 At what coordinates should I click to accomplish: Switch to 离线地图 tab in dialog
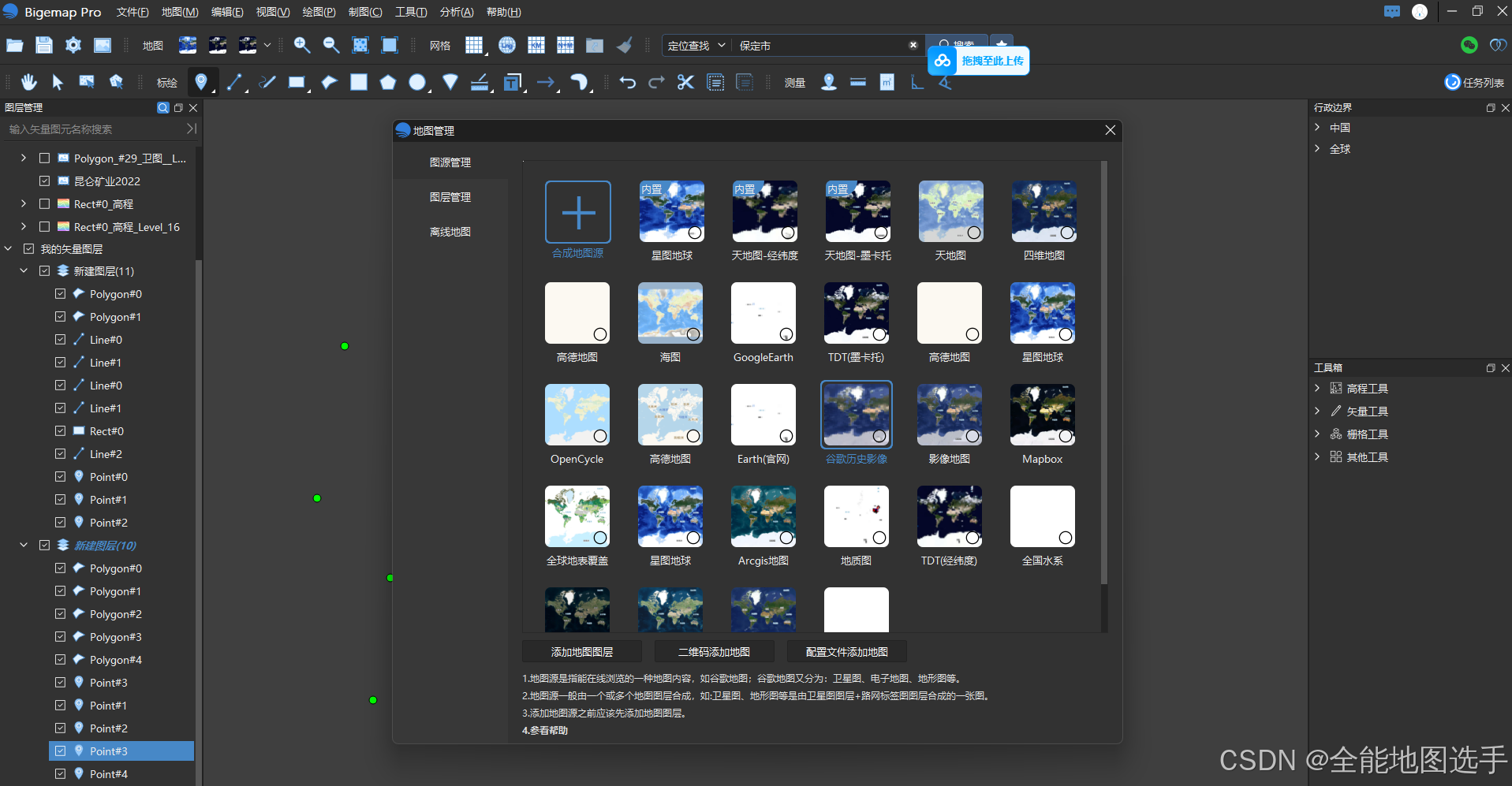[450, 232]
